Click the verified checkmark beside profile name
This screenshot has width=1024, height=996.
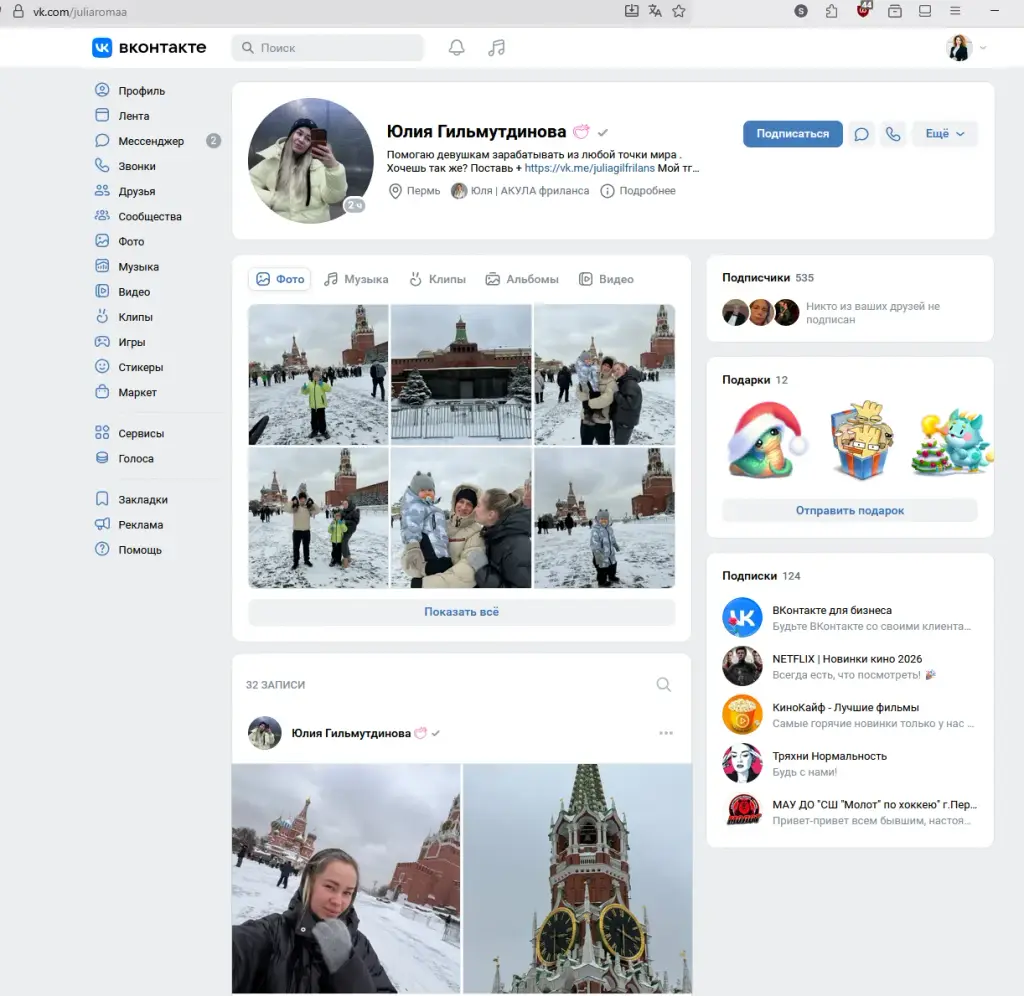tap(603, 132)
